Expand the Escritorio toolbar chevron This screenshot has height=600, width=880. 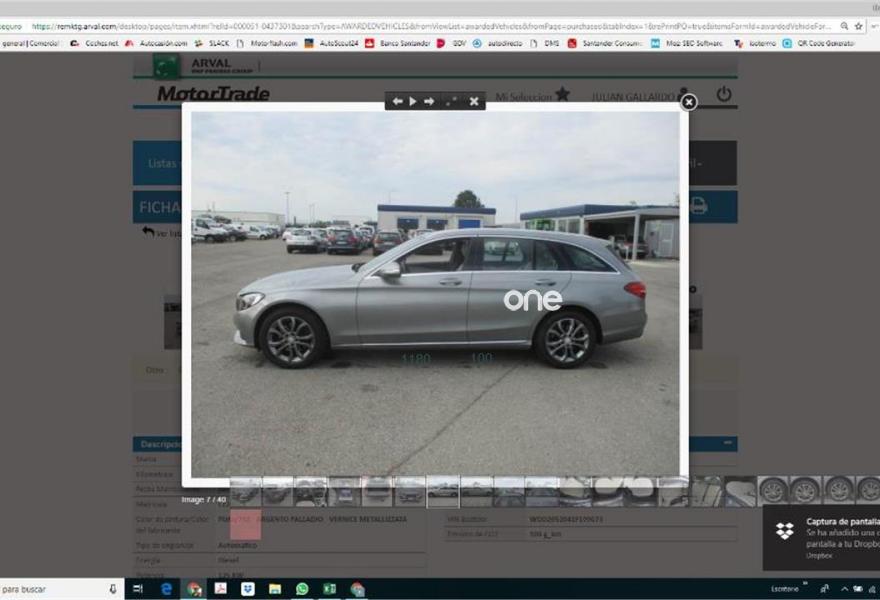805,587
